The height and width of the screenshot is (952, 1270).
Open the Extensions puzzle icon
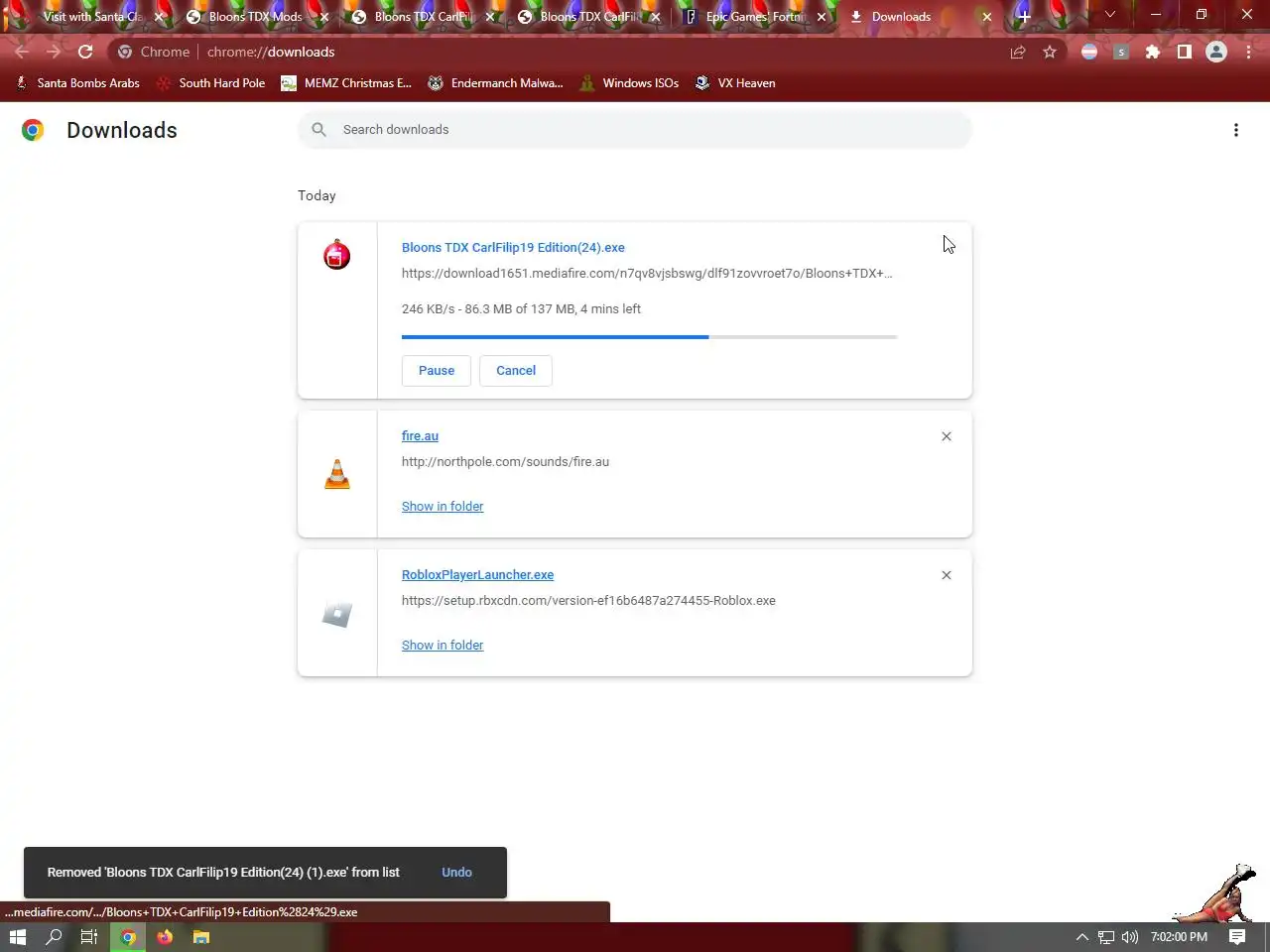(x=1153, y=52)
